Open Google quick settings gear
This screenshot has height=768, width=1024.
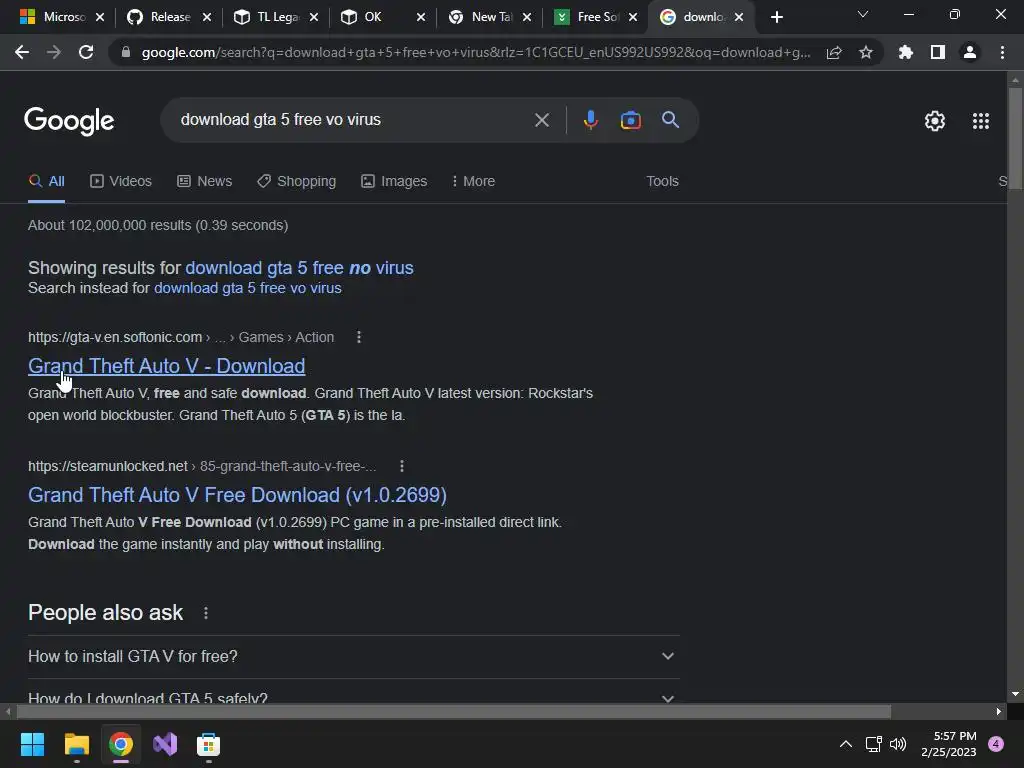935,121
